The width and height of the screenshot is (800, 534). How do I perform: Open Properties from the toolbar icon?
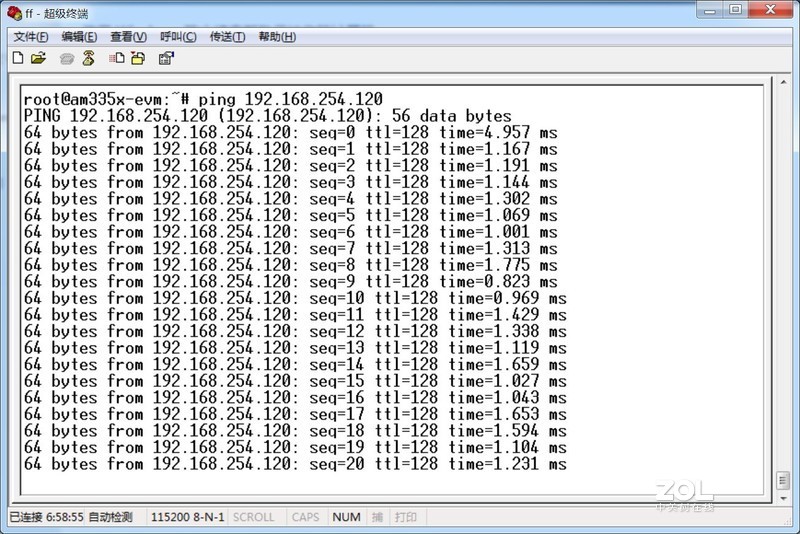tap(165, 59)
